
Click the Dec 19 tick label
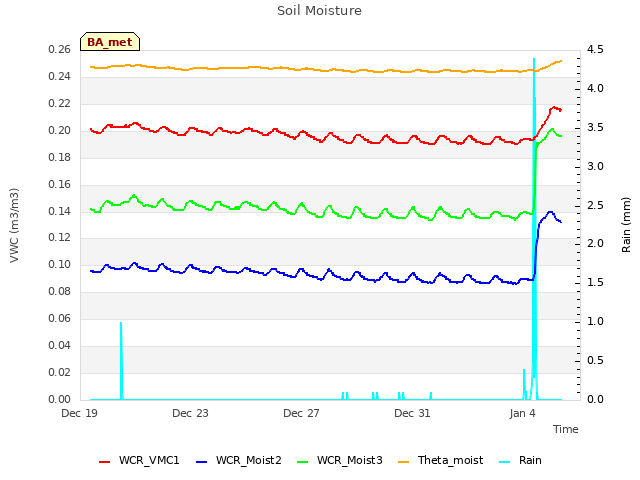coord(80,413)
